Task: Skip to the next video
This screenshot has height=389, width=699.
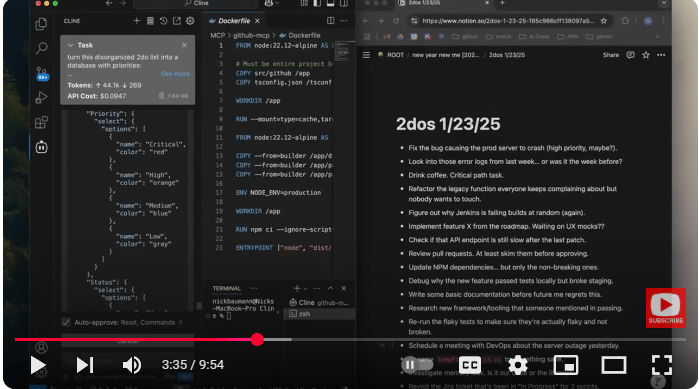Action: point(85,365)
